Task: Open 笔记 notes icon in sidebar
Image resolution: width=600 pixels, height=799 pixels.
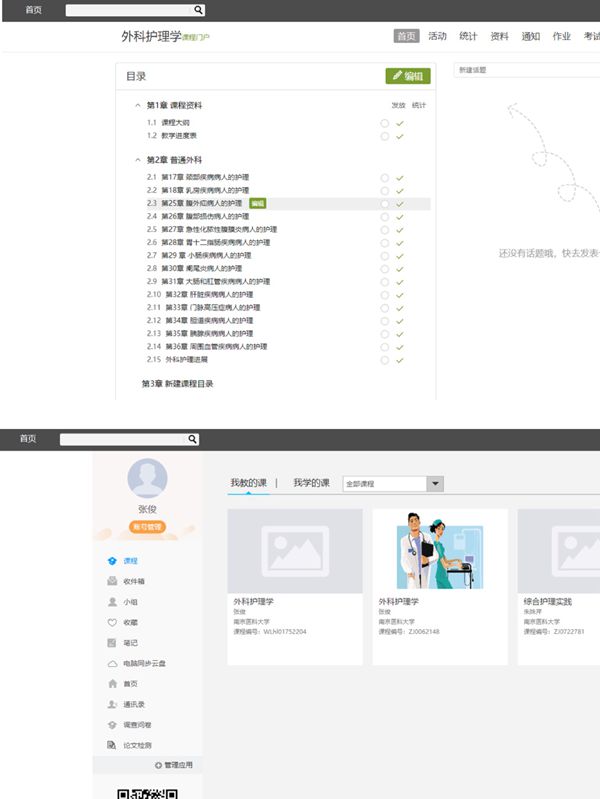Action: (112, 643)
